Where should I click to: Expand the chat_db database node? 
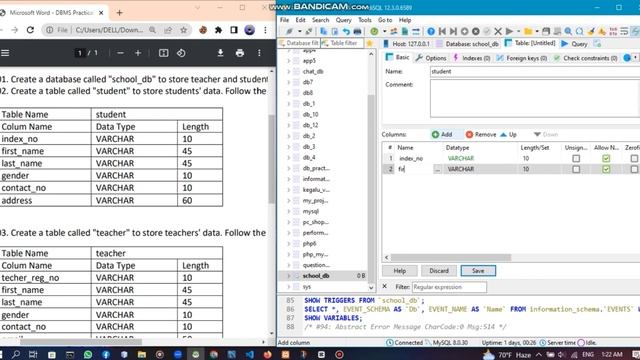pos(289,71)
